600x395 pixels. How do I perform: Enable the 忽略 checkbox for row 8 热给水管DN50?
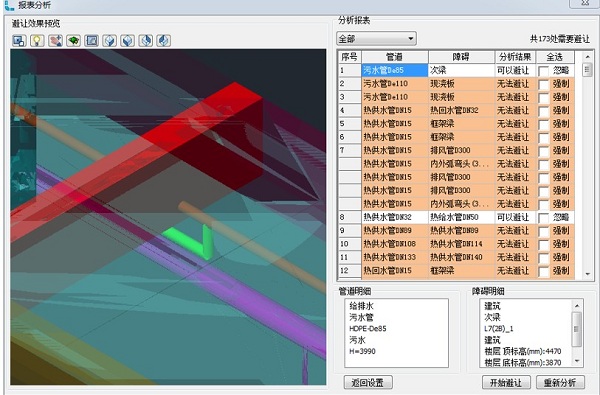(543, 218)
